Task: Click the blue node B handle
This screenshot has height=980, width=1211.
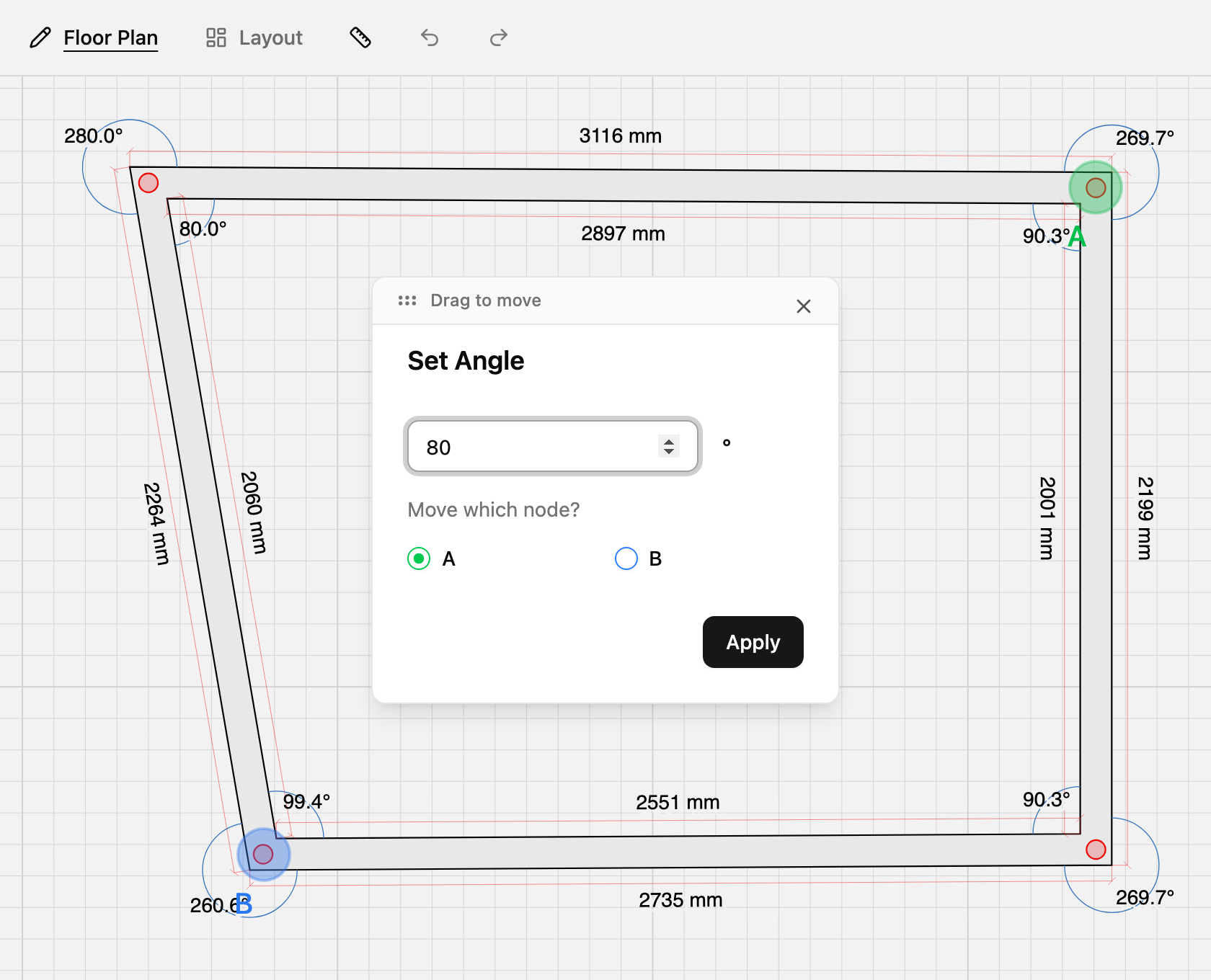Action: point(264,855)
